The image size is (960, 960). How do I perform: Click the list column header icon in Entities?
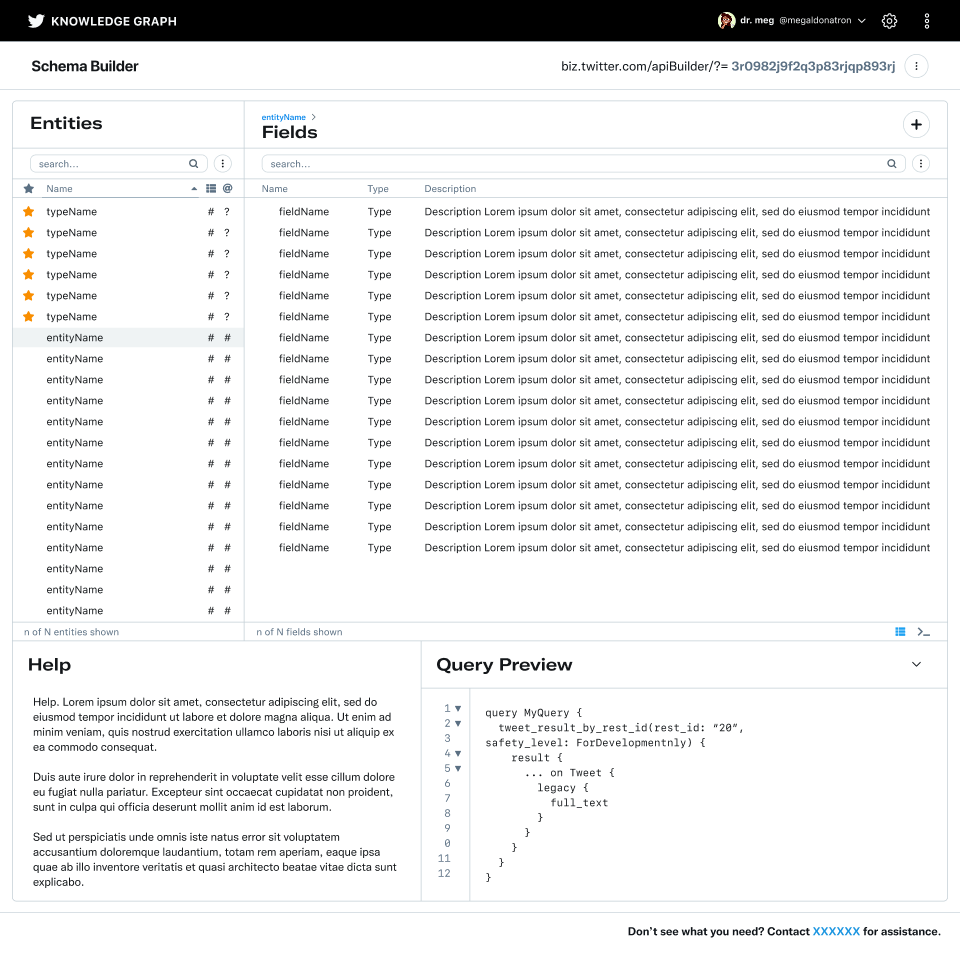211,188
